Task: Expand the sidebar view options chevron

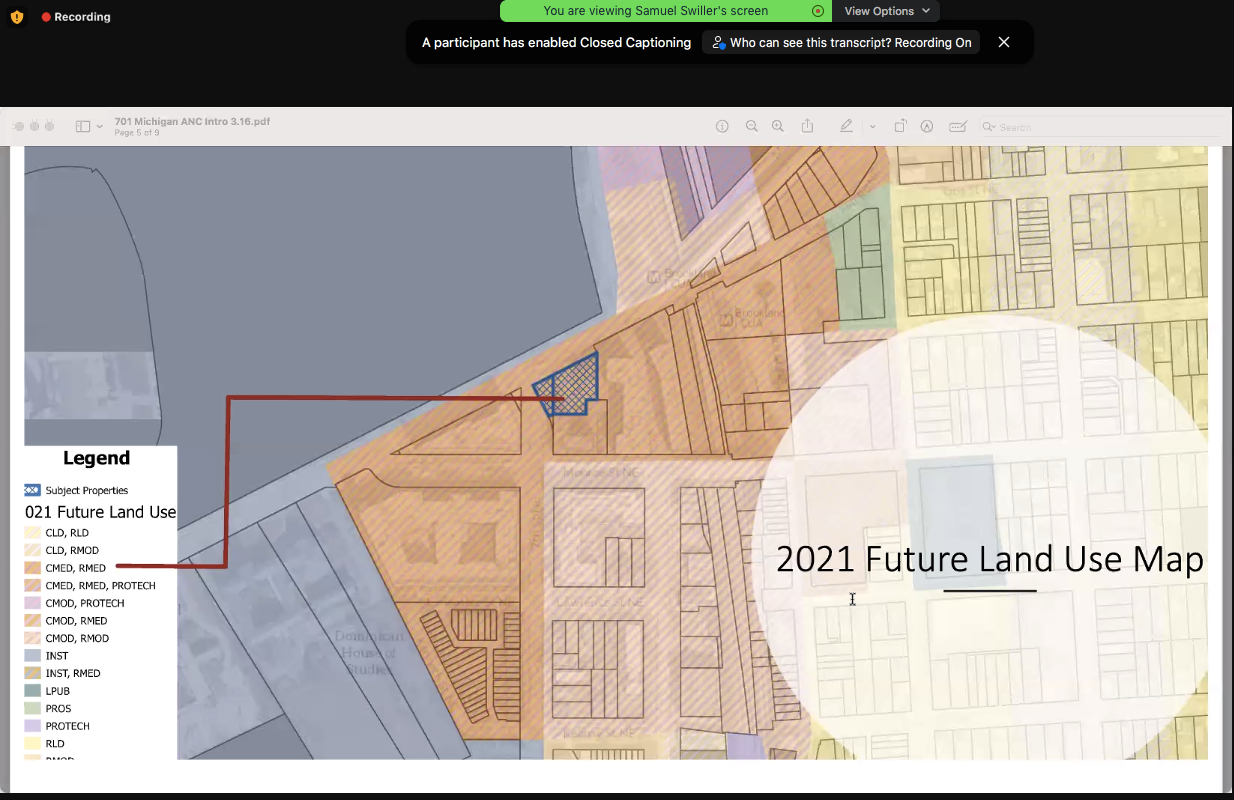Action: click(100, 127)
